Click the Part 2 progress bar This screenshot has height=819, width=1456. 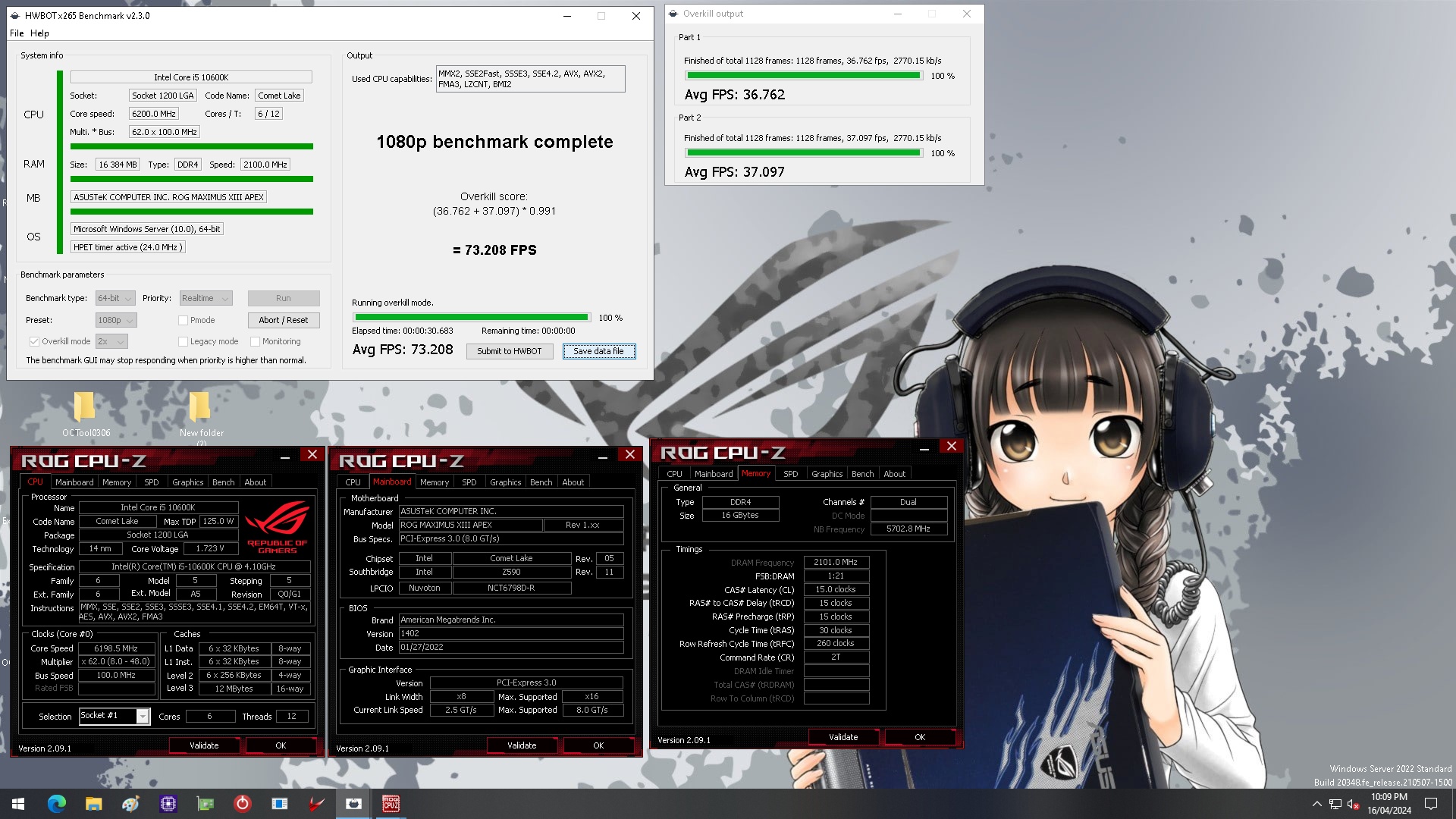(804, 153)
